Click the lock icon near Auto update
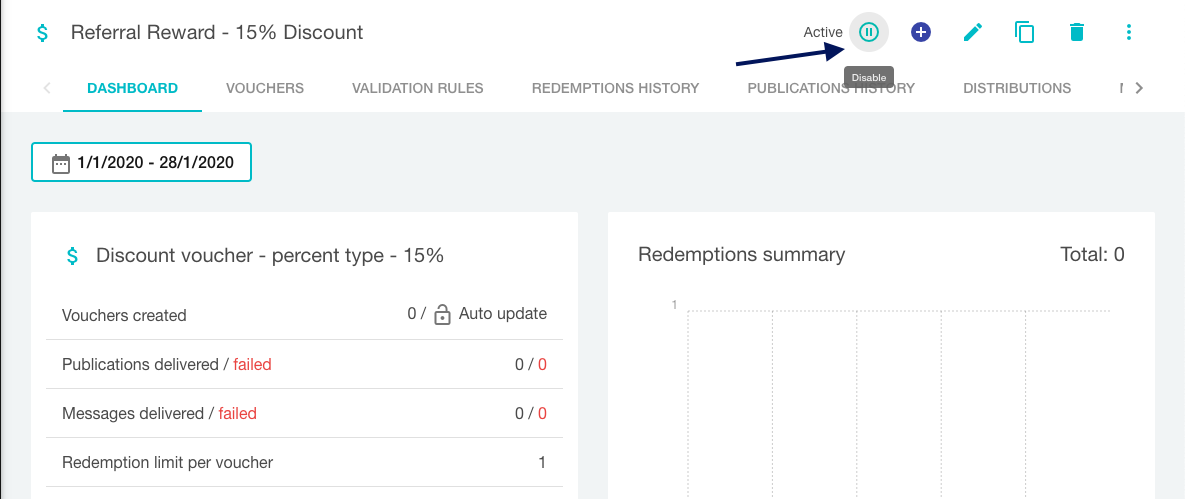Image resolution: width=1185 pixels, height=499 pixels. (x=442, y=315)
